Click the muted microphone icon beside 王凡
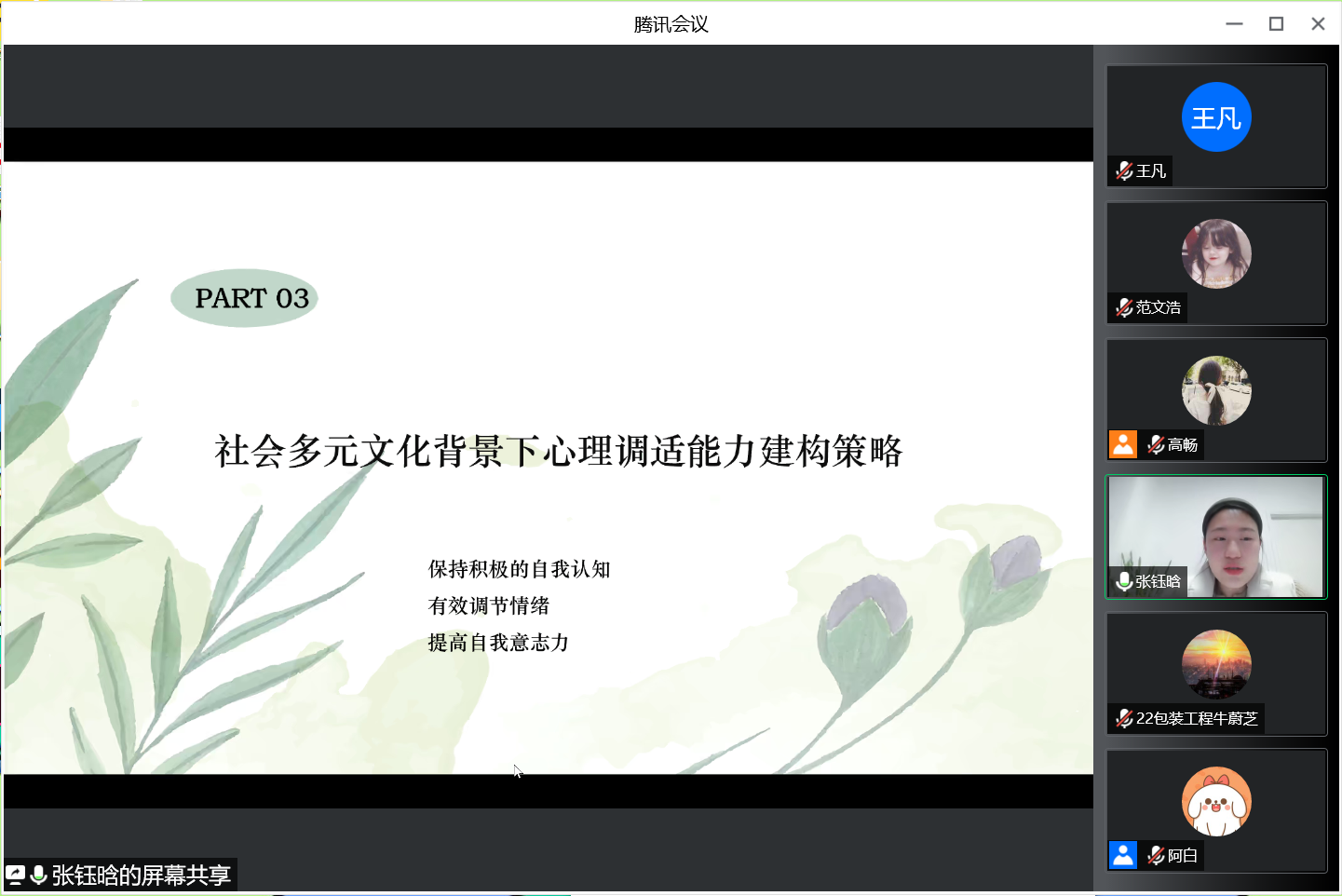The image size is (1342, 896). pos(1124,171)
